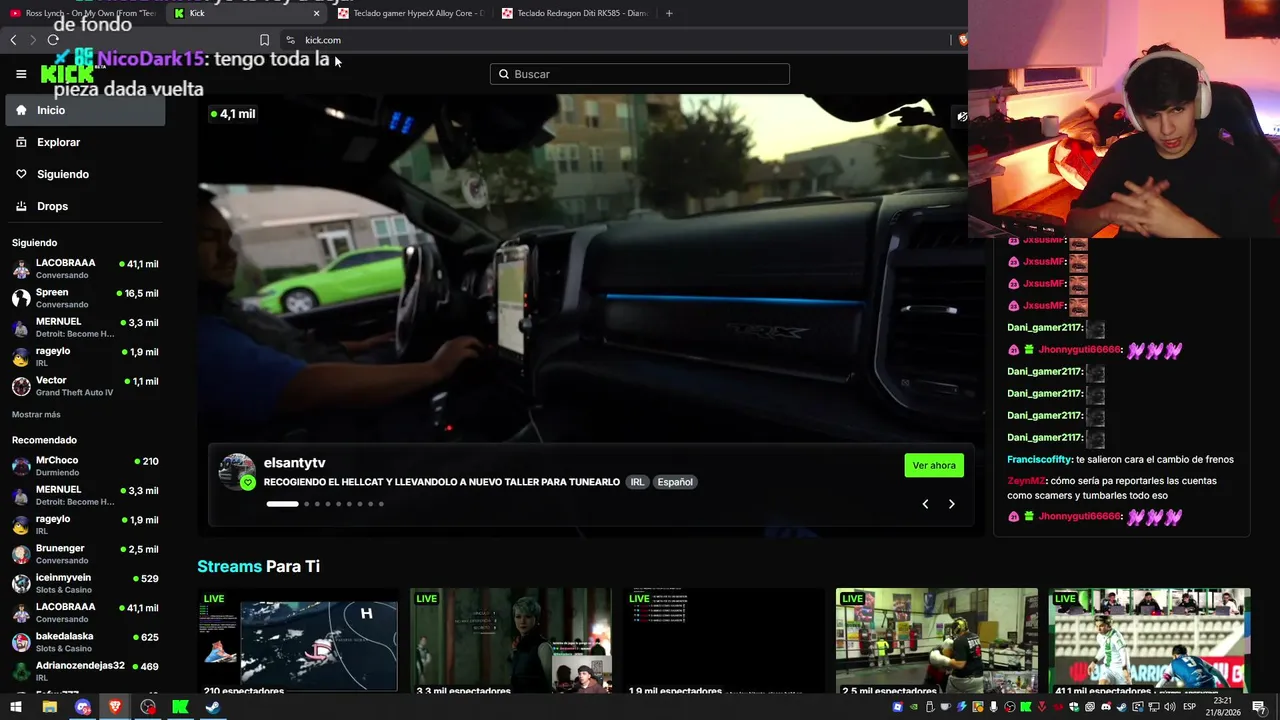Viewport: 1280px width, 720px height.
Task: Click MrChoco's avatar in Recomendado
Action: 21,466
